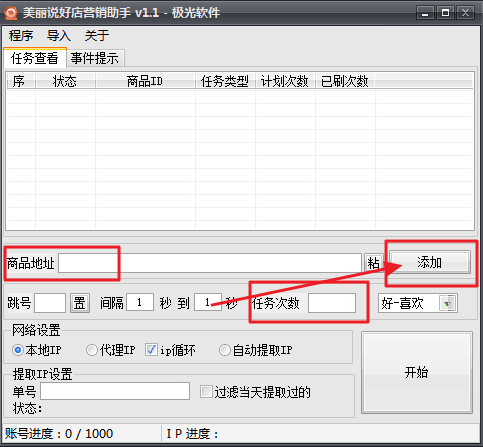Viewport: 483px width, 447px height.
Task: Focus the 商品地址 input field
Action: click(x=210, y=263)
